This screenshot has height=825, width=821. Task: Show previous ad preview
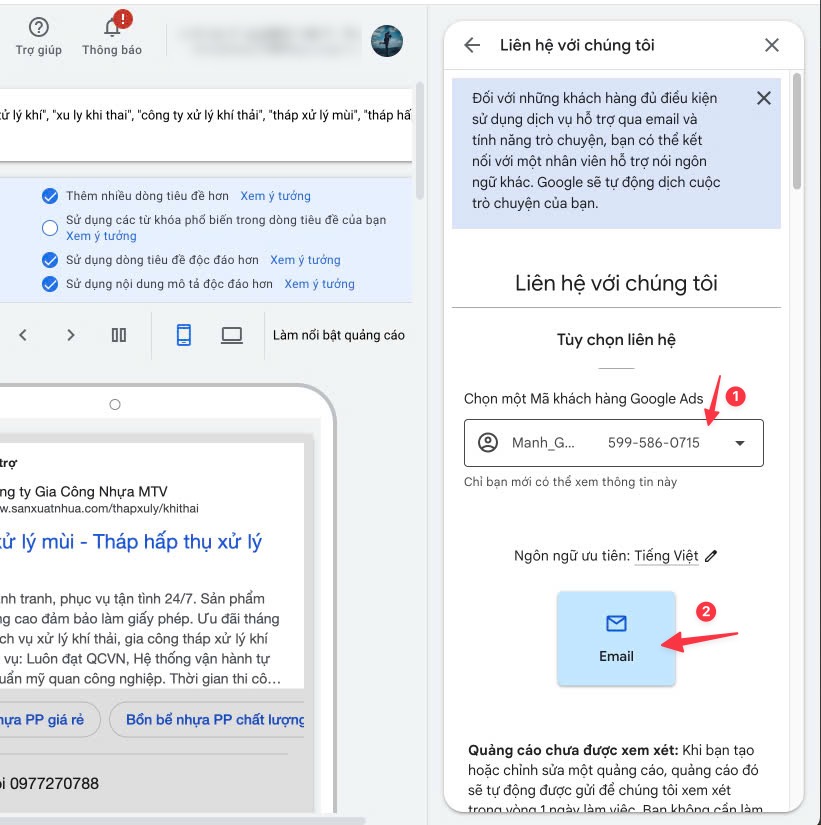tap(23, 335)
